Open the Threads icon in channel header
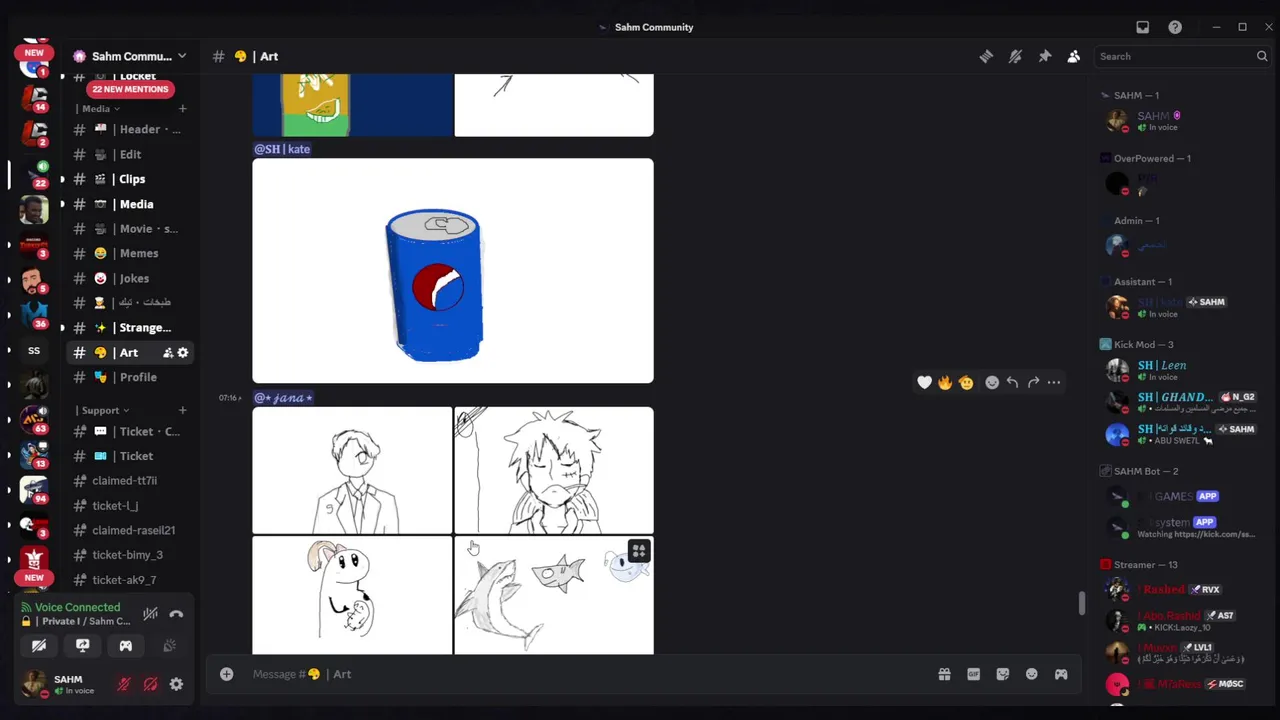The width and height of the screenshot is (1280, 720). (986, 56)
